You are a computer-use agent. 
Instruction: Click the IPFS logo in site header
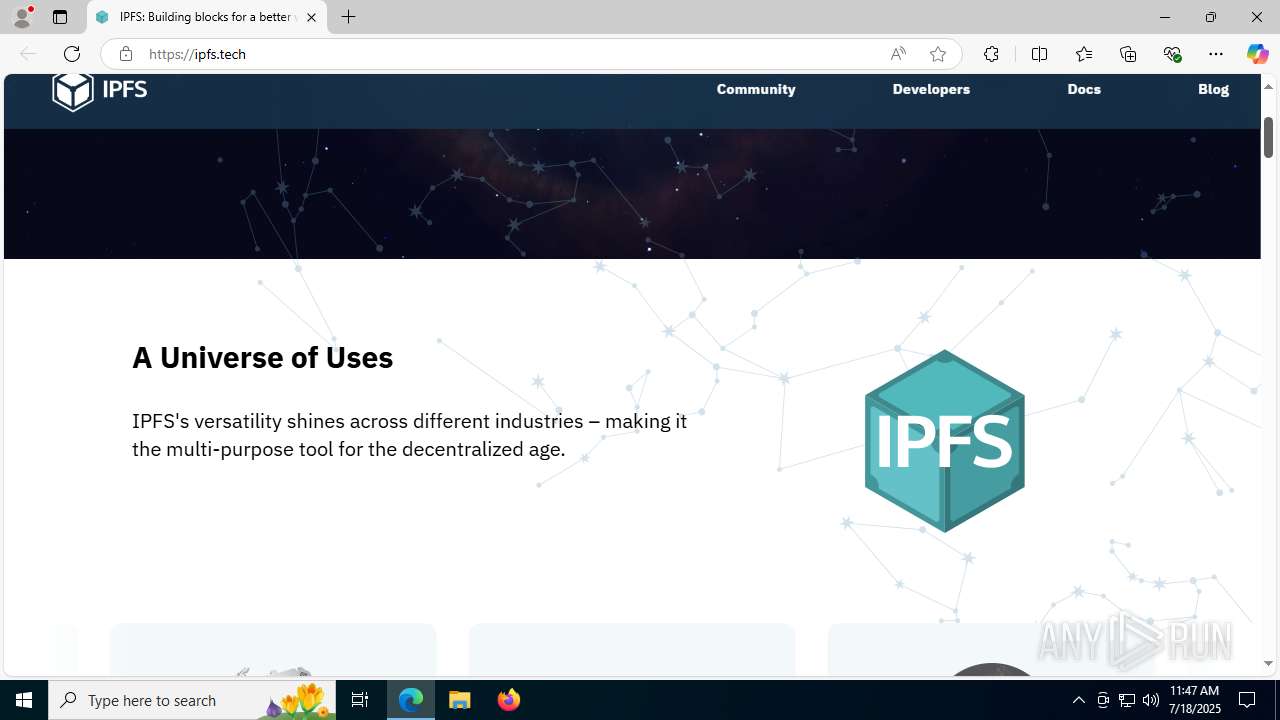(x=100, y=90)
